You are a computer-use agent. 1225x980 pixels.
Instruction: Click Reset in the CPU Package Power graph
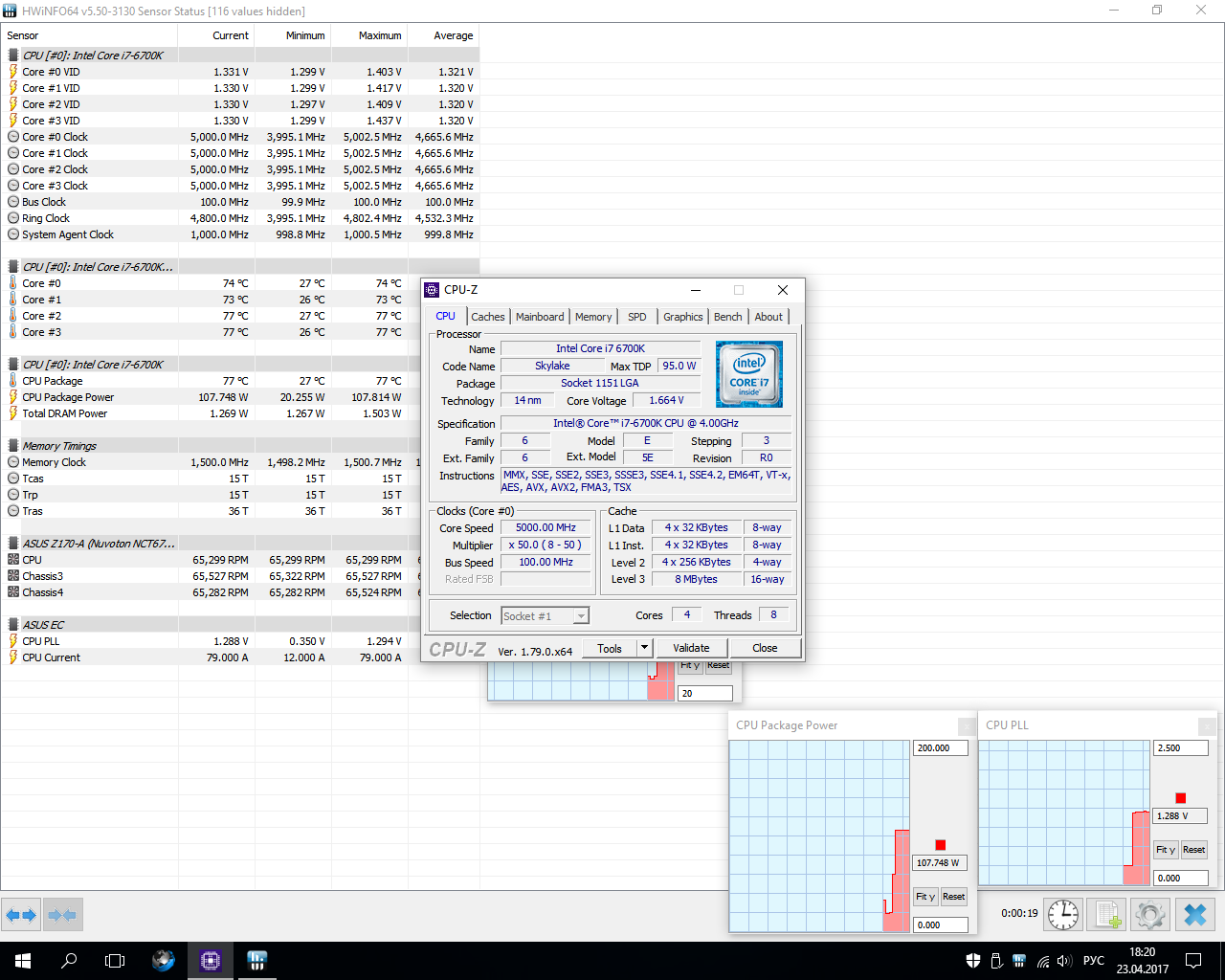pyautogui.click(x=954, y=897)
